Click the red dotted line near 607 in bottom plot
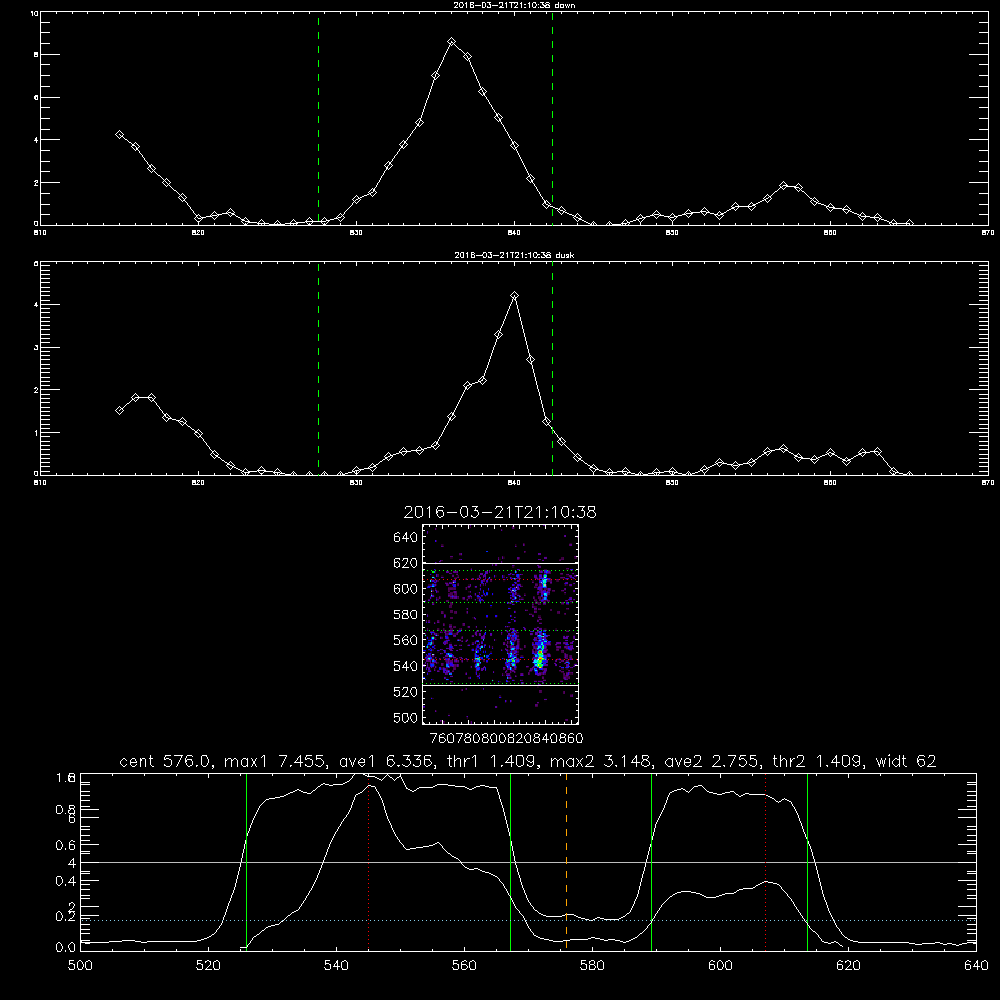Viewport: 1000px width, 1000px height. [765, 862]
